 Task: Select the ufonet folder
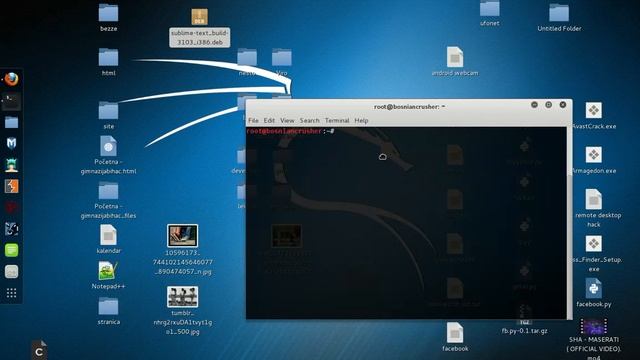[x=489, y=8]
